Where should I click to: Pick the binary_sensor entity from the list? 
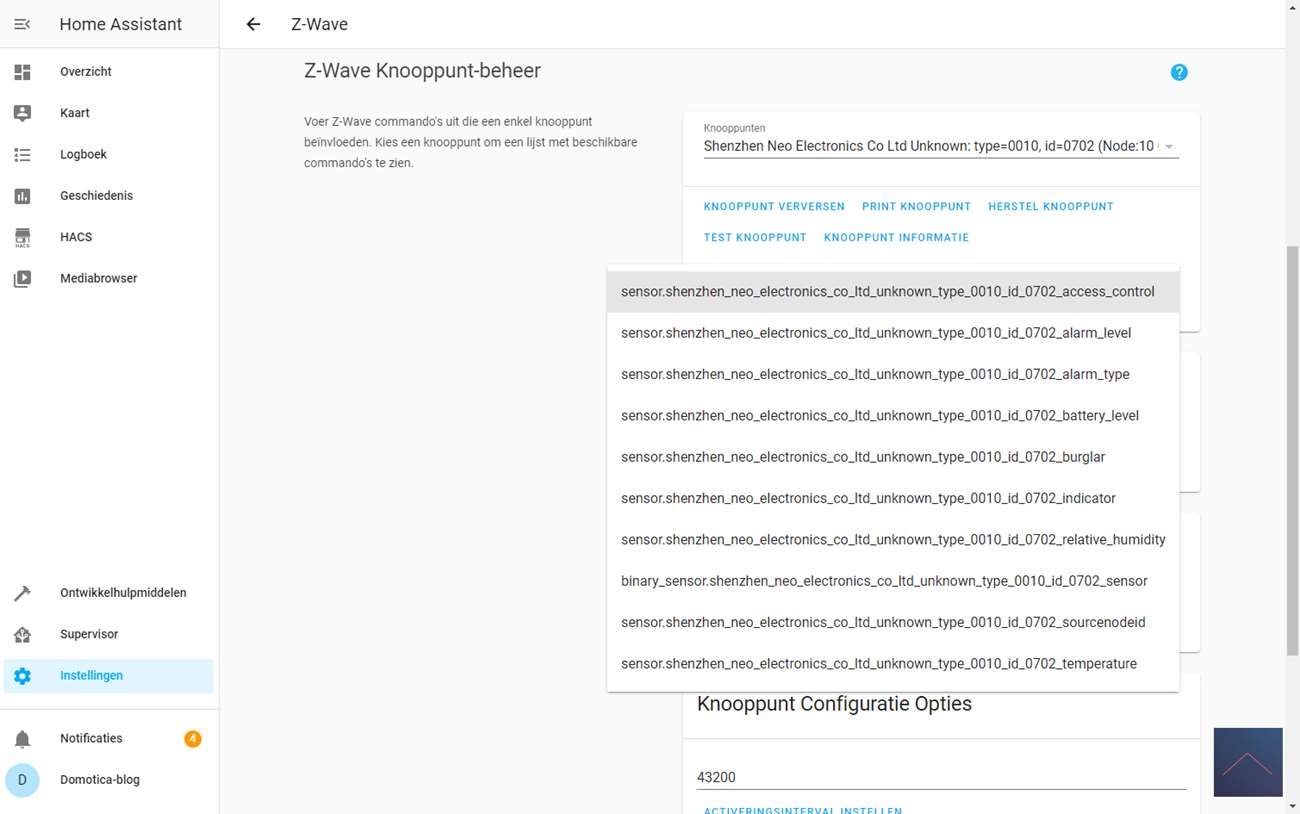tap(883, 580)
